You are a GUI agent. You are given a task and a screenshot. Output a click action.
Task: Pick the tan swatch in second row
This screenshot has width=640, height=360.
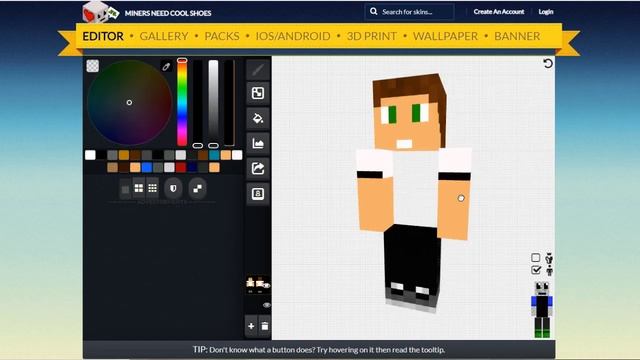[x=112, y=167]
